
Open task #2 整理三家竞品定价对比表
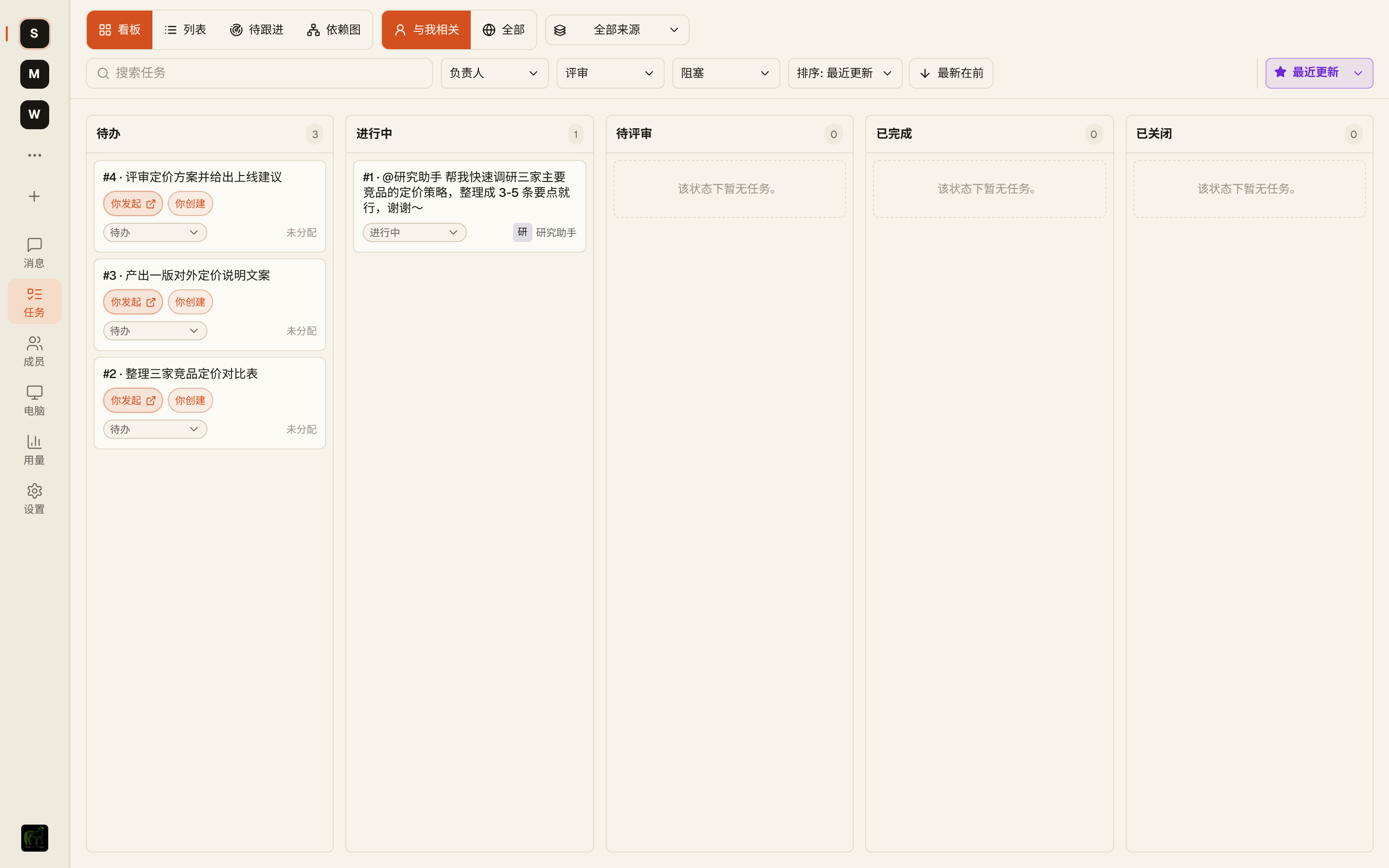(180, 374)
